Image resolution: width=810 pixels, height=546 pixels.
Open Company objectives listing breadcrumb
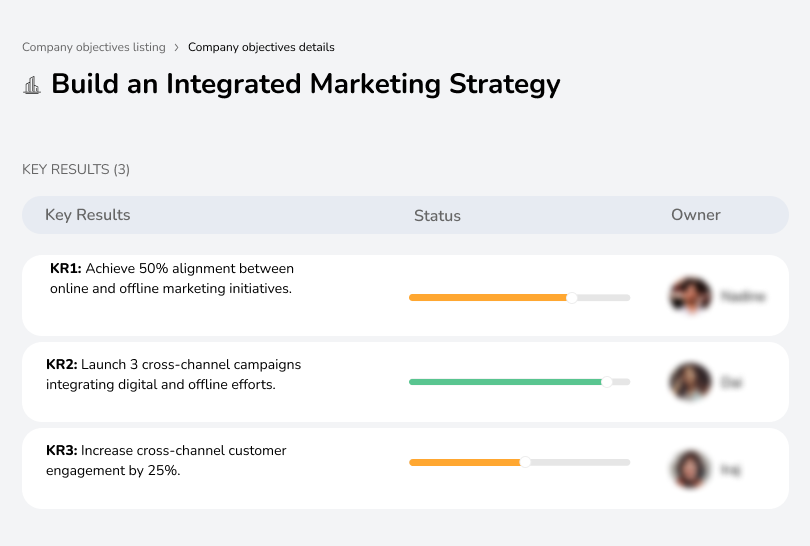94,47
